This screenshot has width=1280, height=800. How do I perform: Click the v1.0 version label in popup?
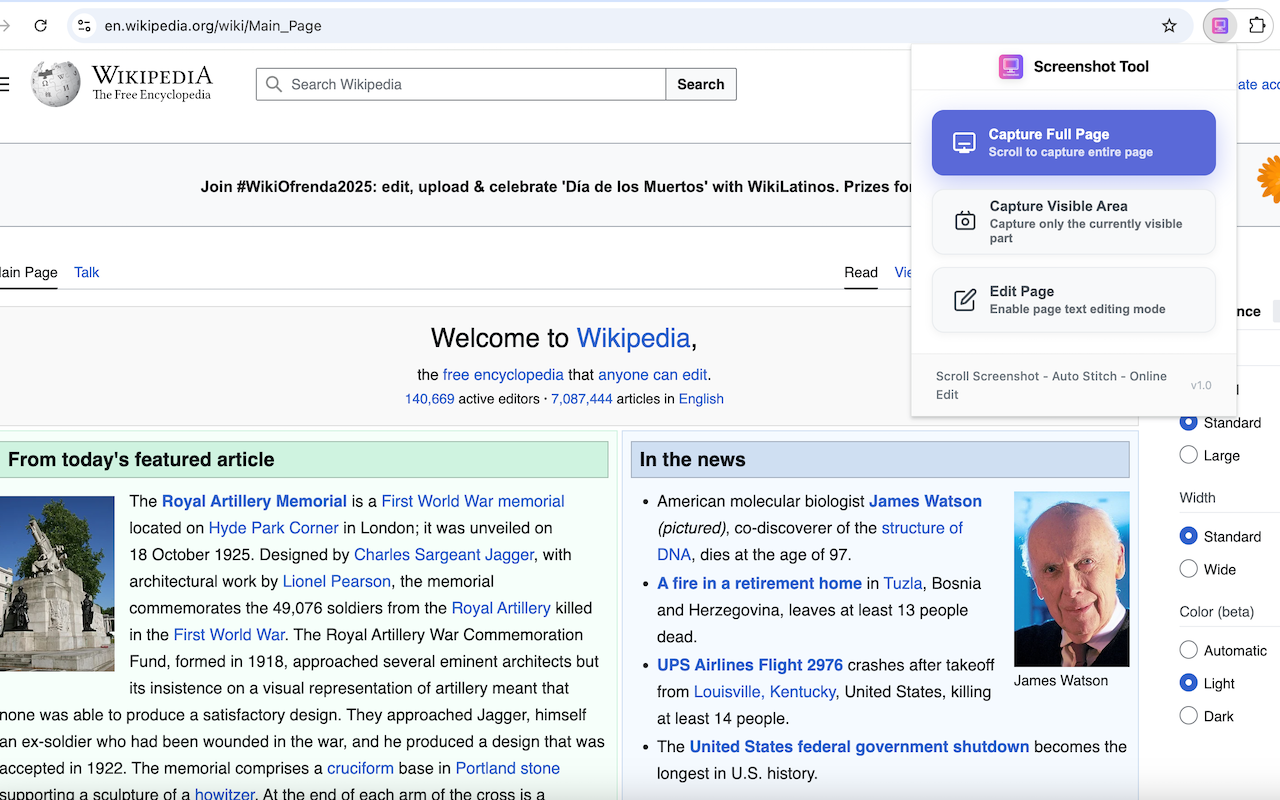[x=1201, y=385]
